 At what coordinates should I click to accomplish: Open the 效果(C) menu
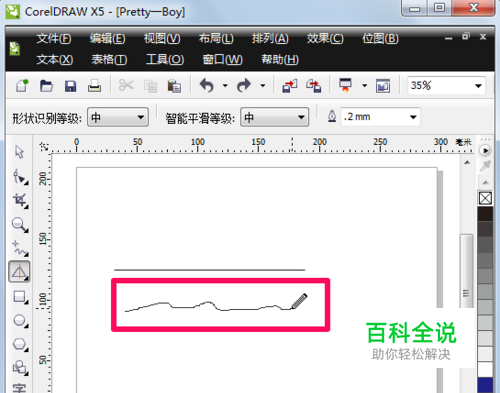325,39
